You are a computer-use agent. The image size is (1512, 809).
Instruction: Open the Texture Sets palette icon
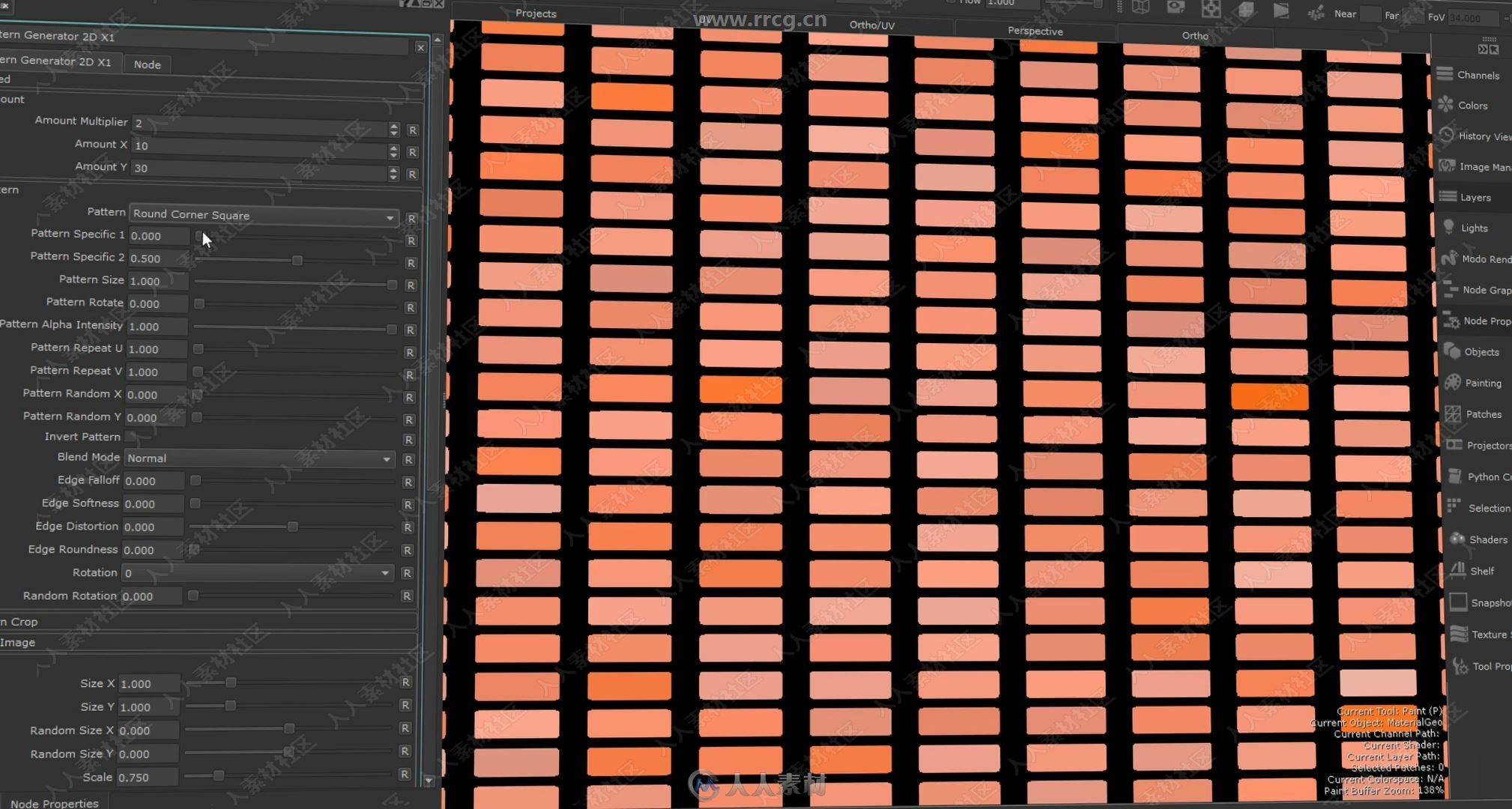click(1459, 634)
